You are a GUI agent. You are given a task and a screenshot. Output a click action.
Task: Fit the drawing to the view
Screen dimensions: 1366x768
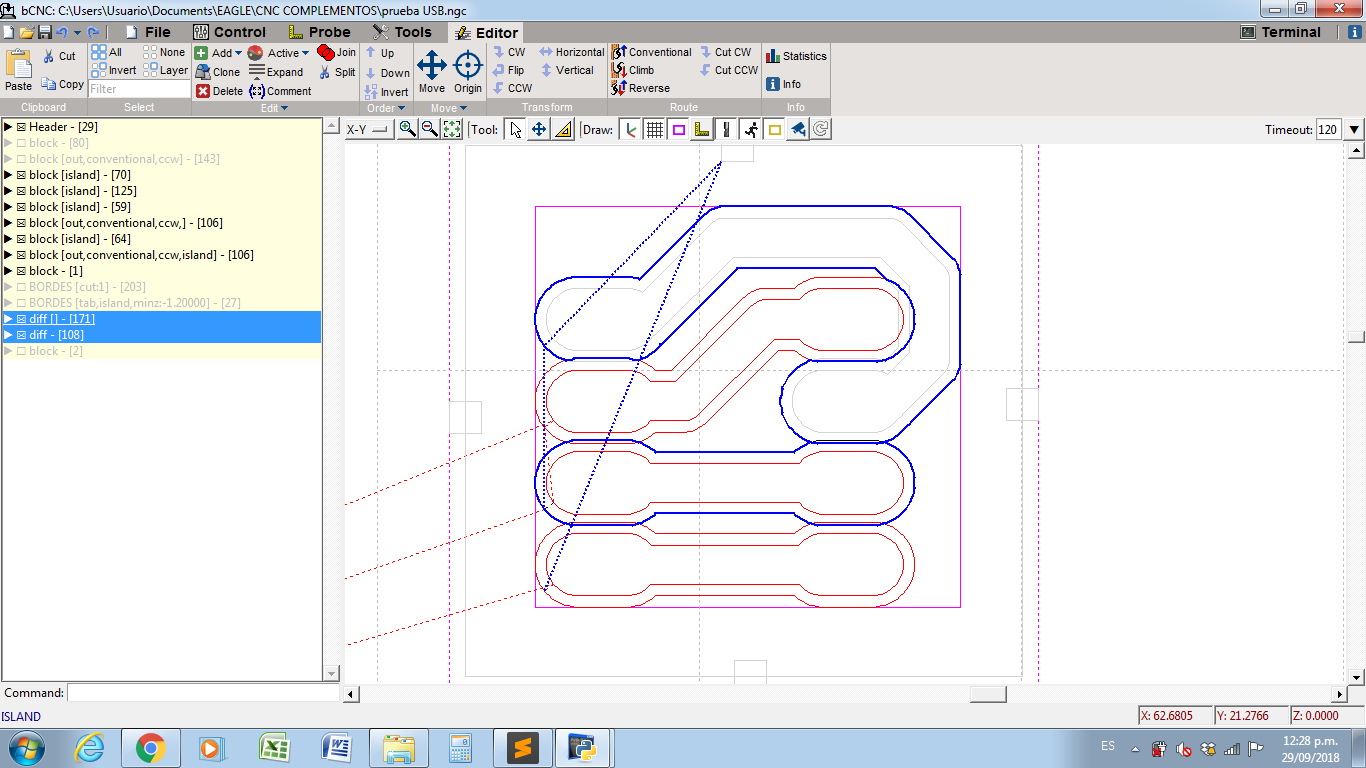coord(452,129)
